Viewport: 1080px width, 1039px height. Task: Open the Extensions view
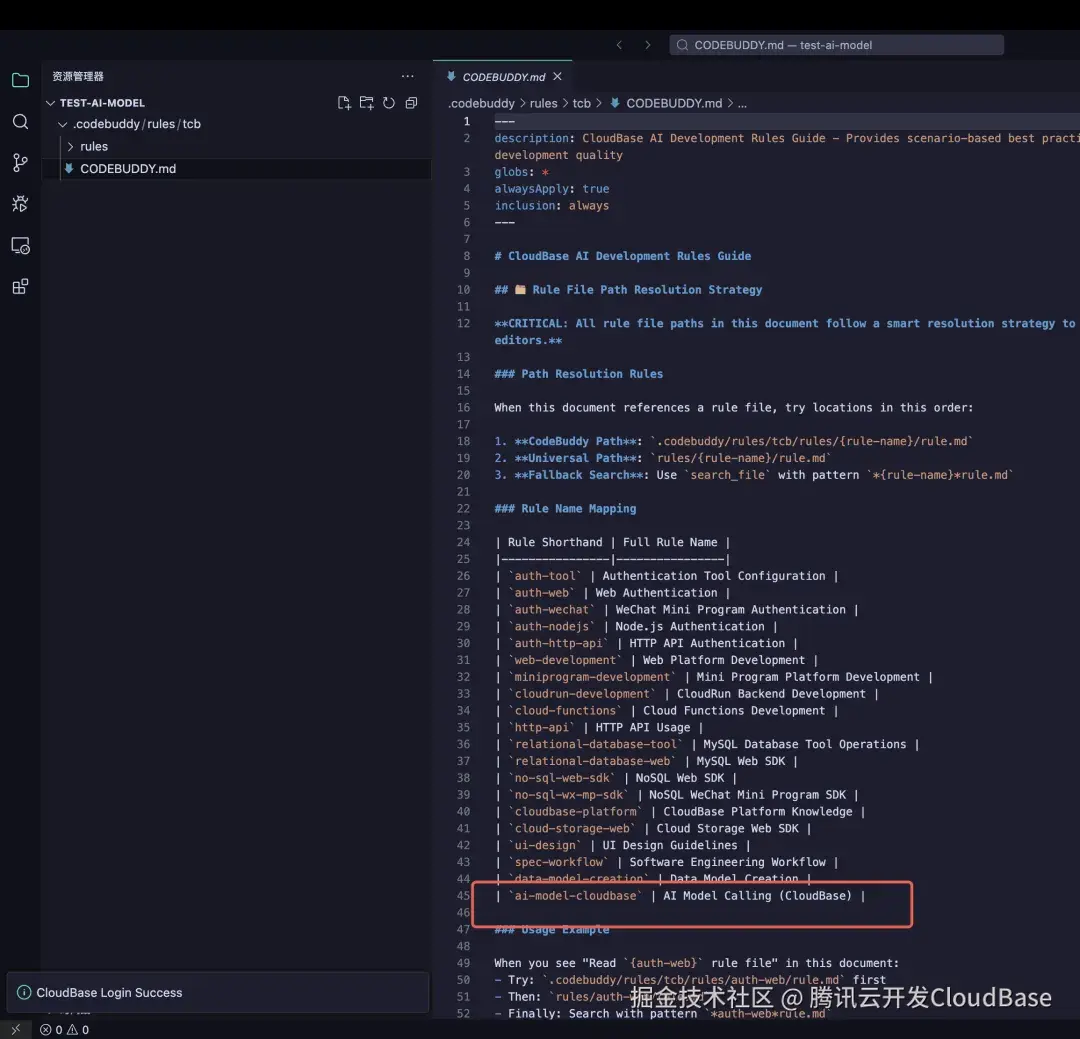20,287
